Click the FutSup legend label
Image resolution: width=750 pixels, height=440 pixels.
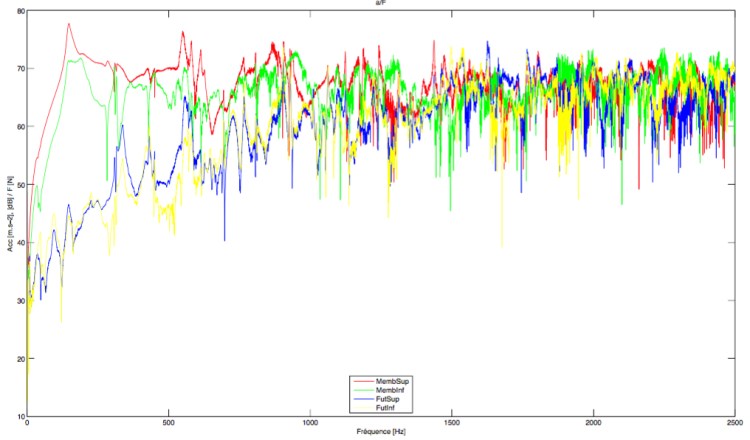pyautogui.click(x=389, y=398)
